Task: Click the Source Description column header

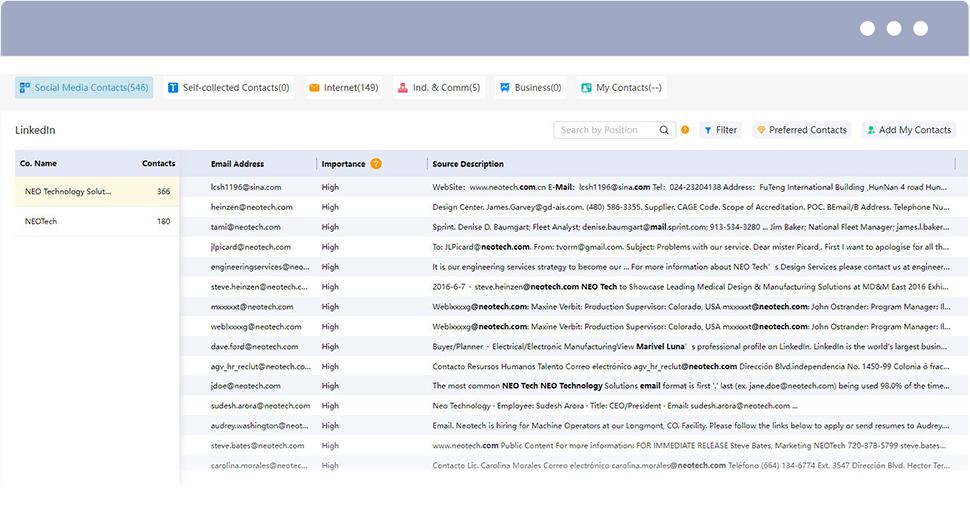Action: (468, 164)
